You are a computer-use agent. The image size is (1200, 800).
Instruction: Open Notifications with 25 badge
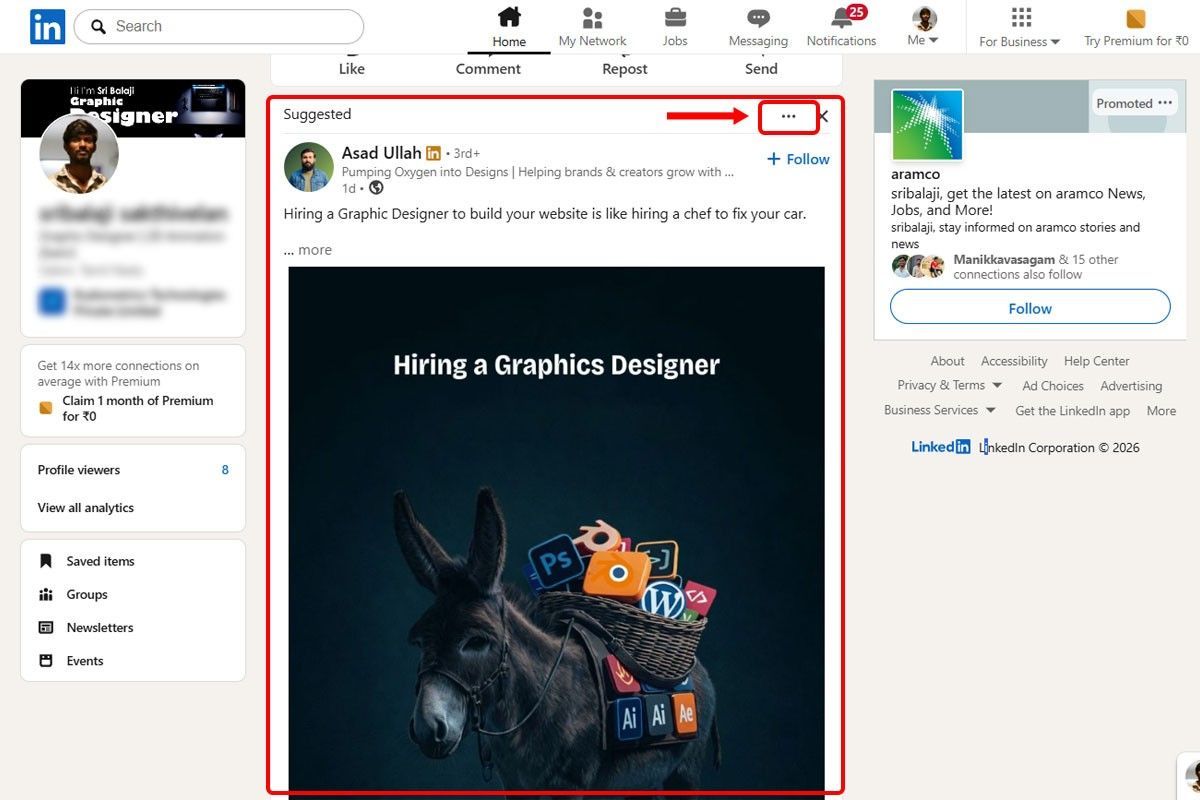pos(841,27)
